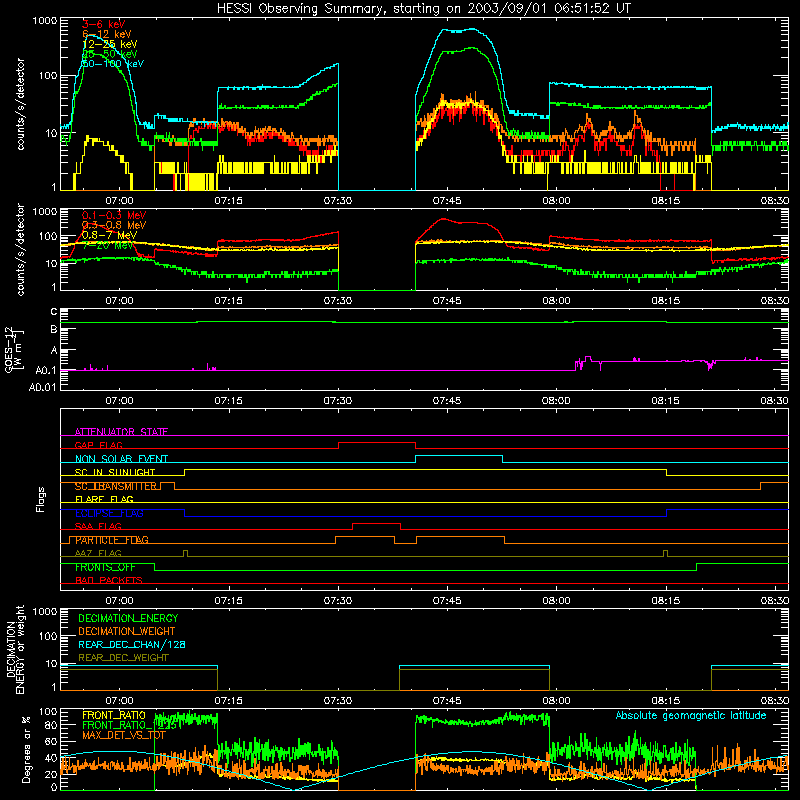The image size is (800, 800).
Task: Select the REAR_DEC_CHAN/128 legend label
Action: (132, 645)
